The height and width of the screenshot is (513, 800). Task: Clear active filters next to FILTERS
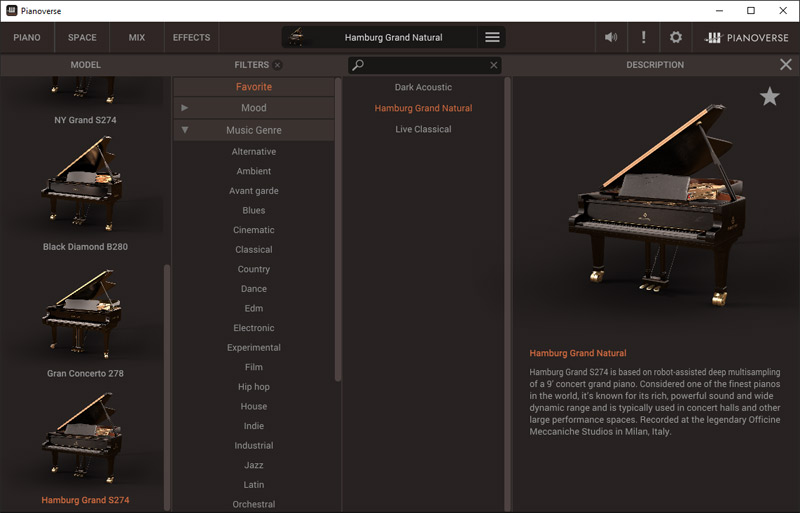tap(277, 65)
